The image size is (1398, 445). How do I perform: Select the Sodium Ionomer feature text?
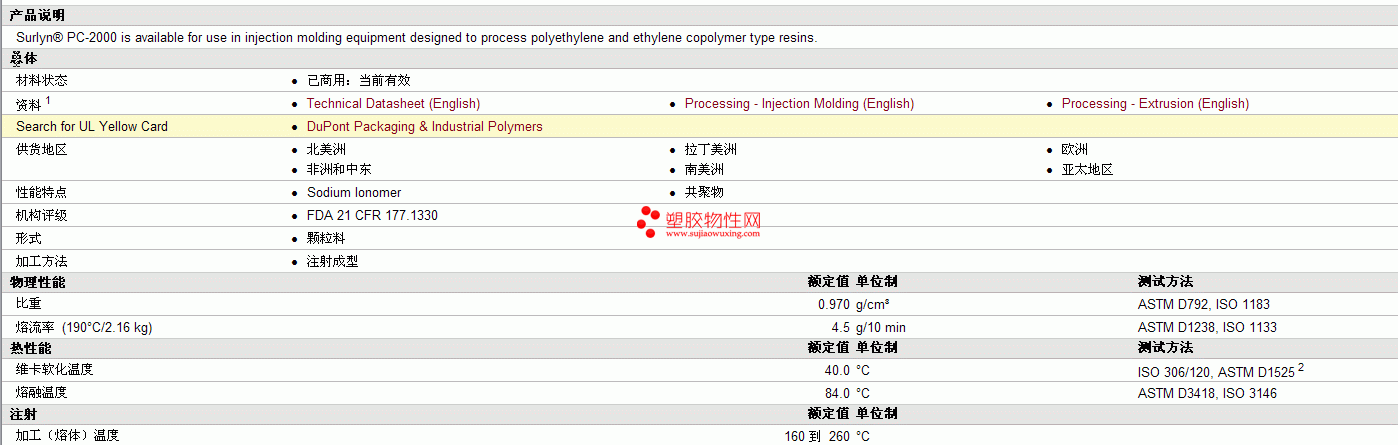click(x=354, y=192)
